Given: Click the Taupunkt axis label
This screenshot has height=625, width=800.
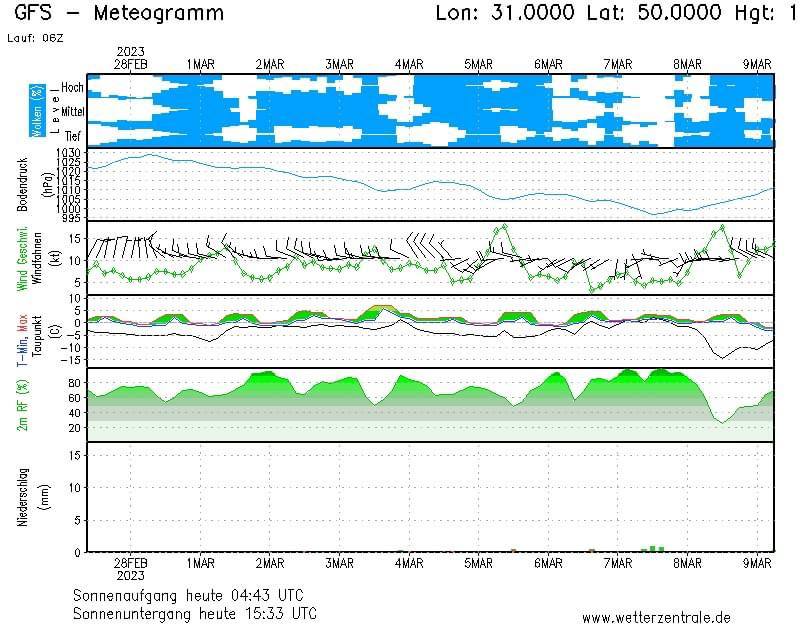Looking at the screenshot, I should coord(38,332).
